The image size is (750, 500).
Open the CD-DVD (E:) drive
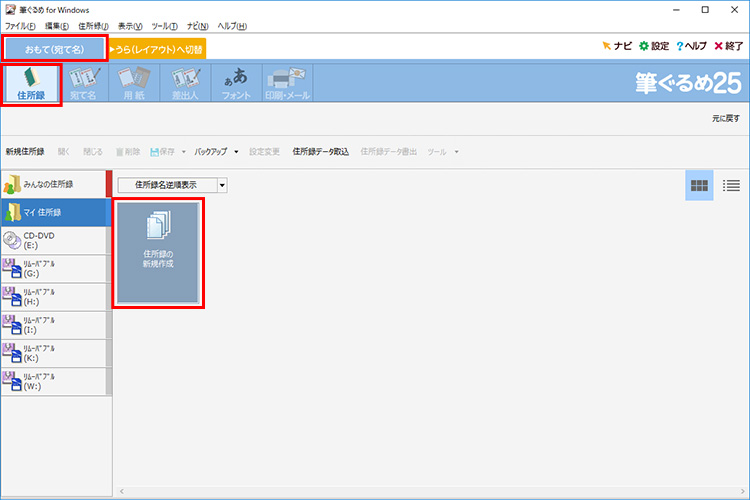[54, 240]
